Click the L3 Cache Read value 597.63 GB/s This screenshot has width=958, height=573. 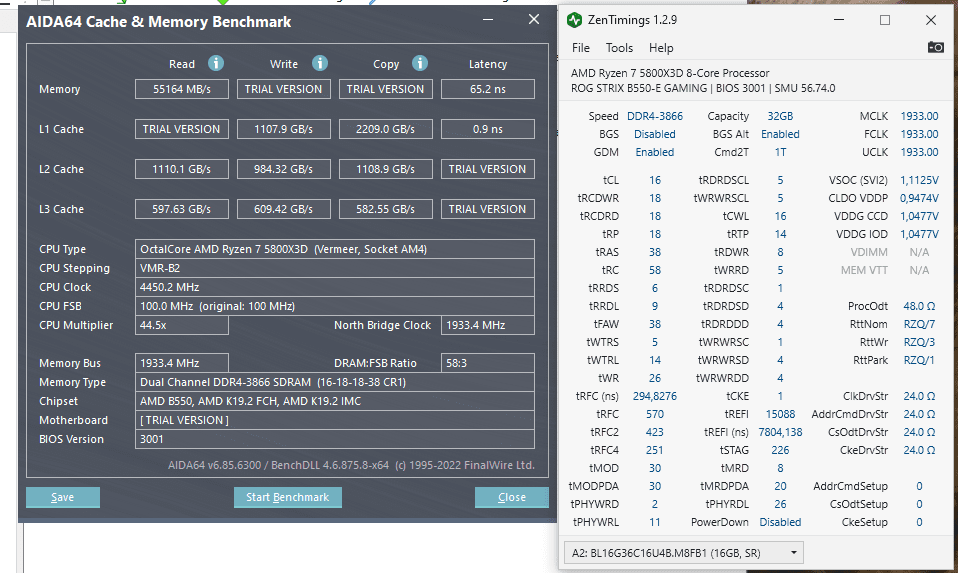point(181,210)
